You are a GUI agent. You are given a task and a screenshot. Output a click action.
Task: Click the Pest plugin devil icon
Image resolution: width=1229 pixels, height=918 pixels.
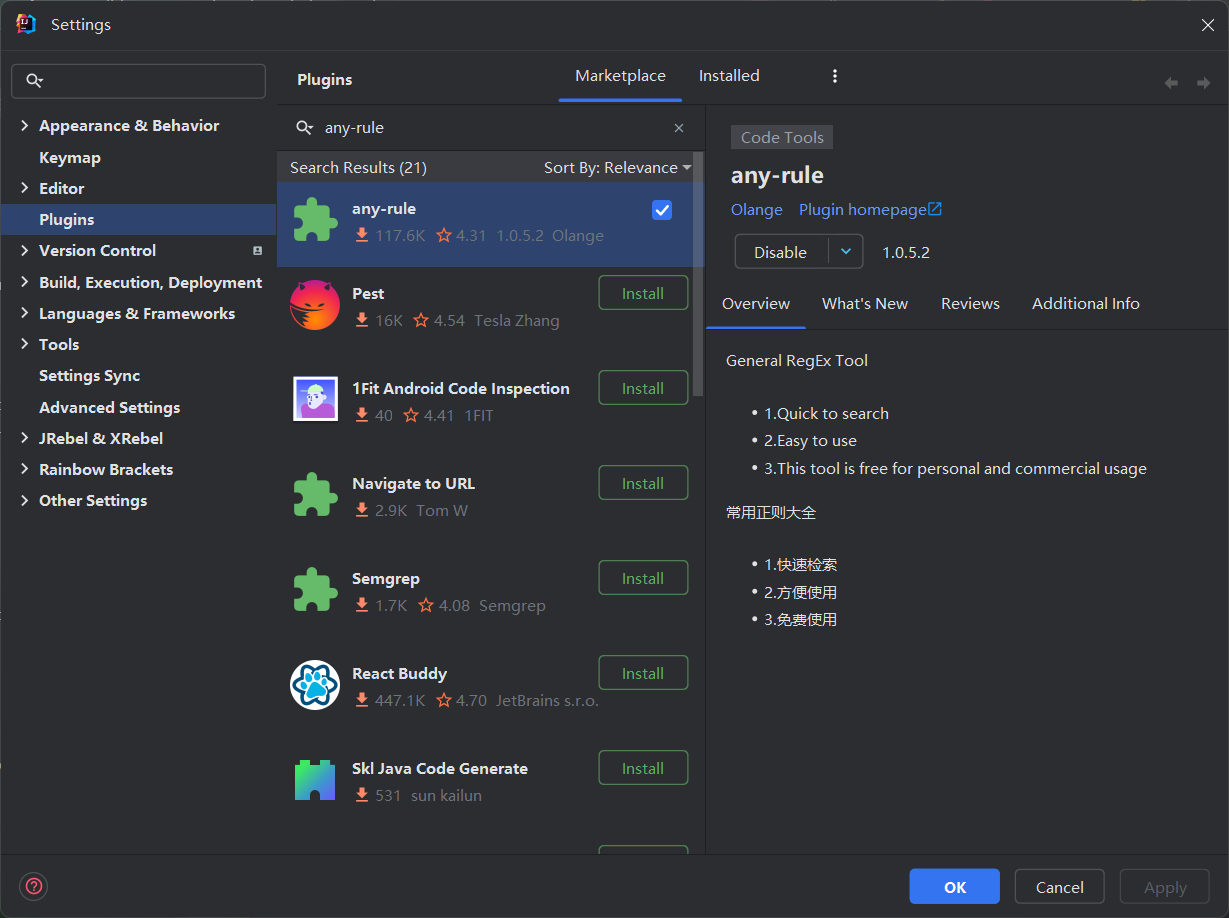315,305
